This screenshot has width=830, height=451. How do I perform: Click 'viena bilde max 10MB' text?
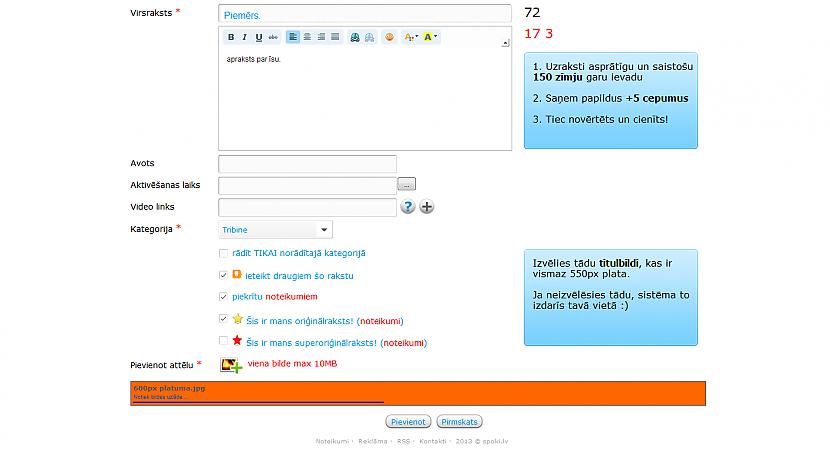coord(292,364)
